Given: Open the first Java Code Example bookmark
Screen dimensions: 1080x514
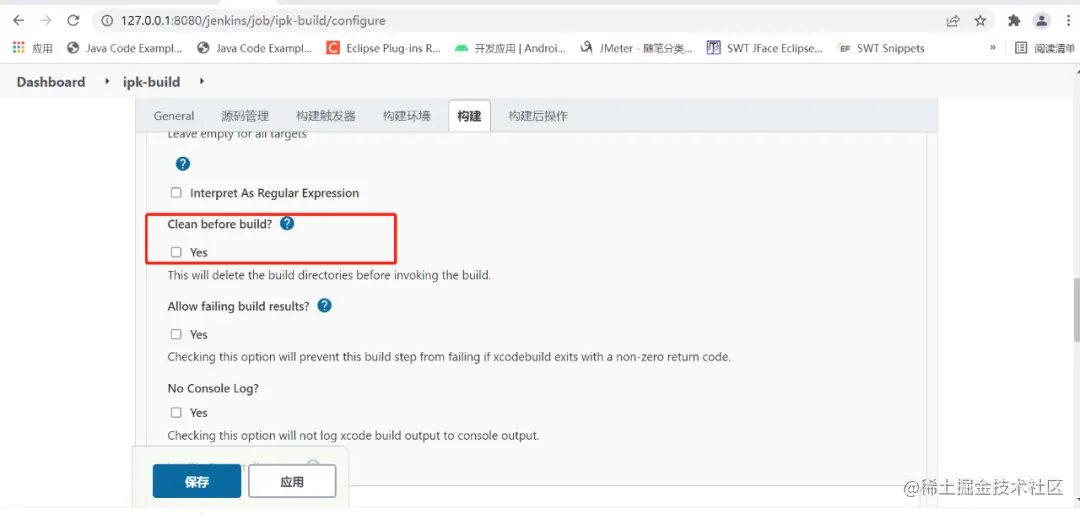Looking at the screenshot, I should (x=124, y=48).
